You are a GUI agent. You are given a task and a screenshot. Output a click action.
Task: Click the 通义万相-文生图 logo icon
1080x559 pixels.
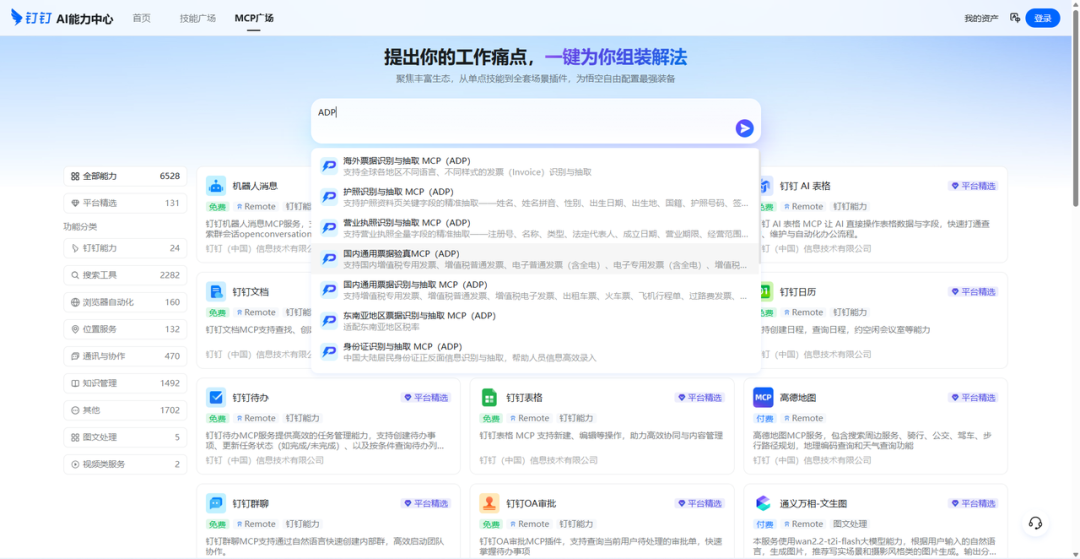[x=763, y=503]
